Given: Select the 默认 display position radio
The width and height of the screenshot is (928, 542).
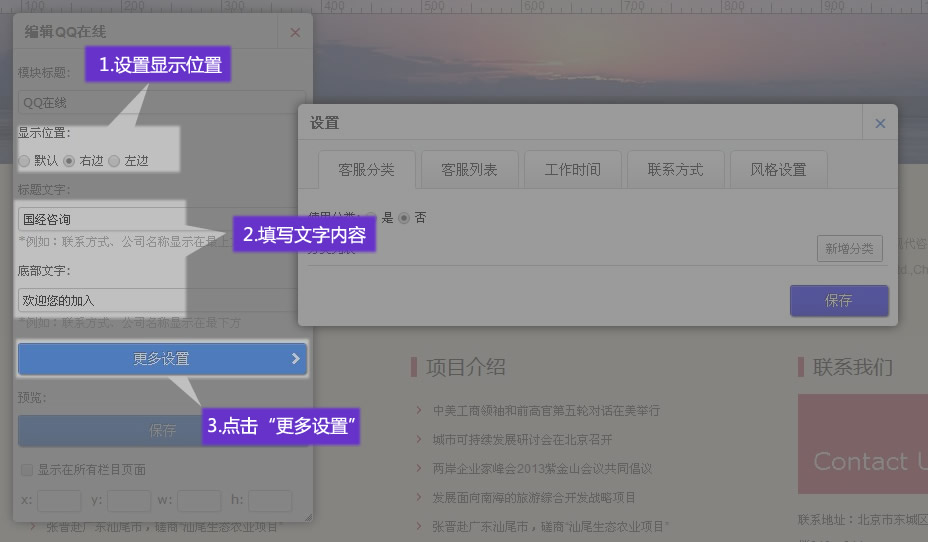Looking at the screenshot, I should (25, 161).
